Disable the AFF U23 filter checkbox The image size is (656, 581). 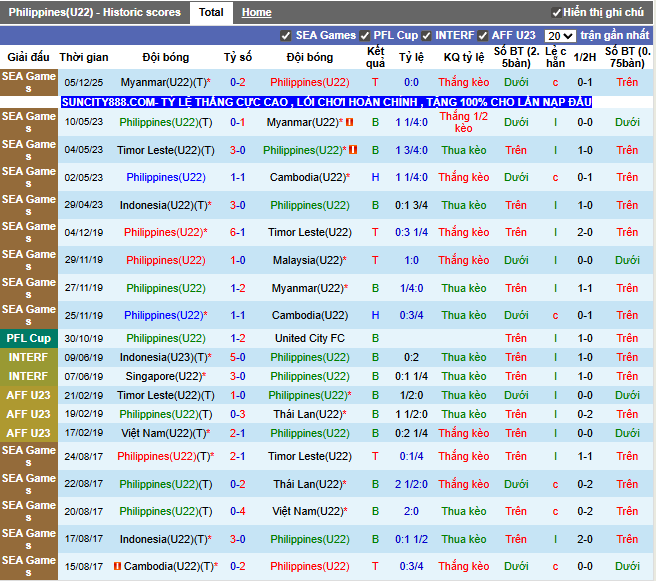483,36
